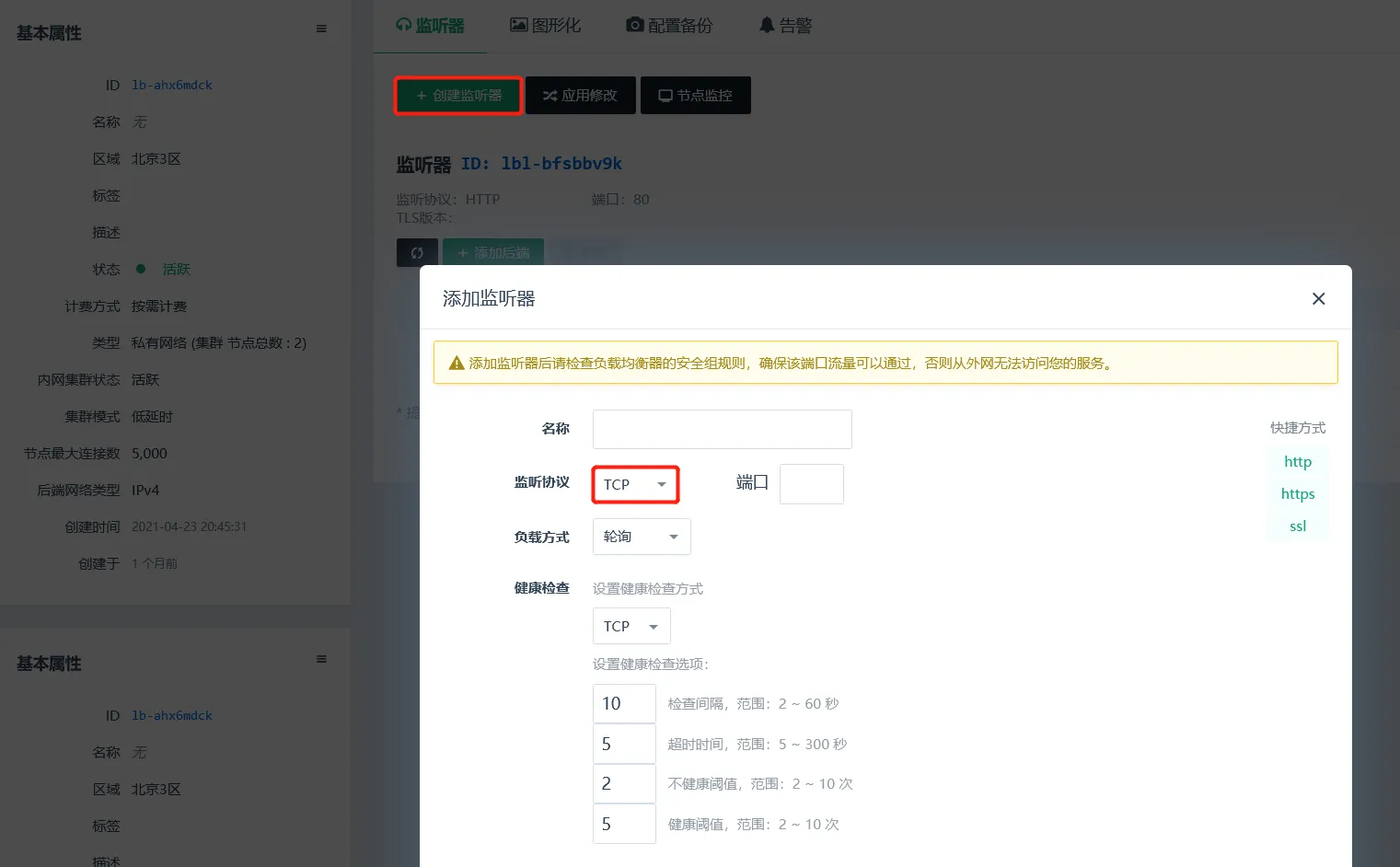The image size is (1400, 867).
Task: Open the lower 基本属性 panel menu icon
Action: point(321,659)
